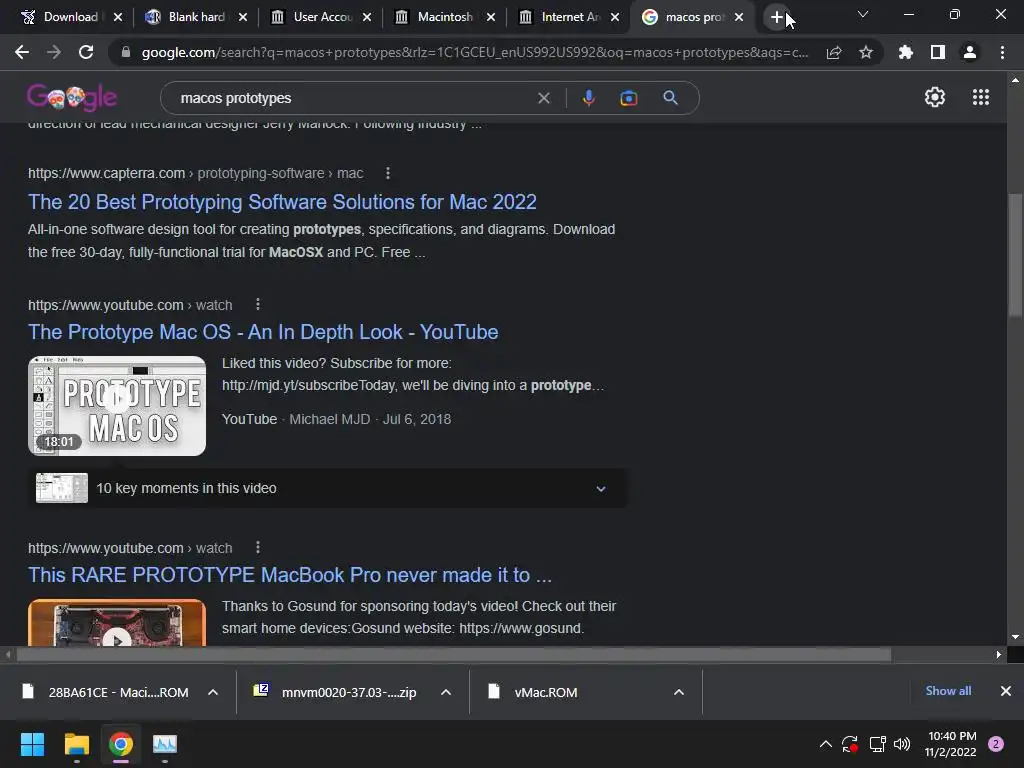Reload the current page

click(x=86, y=52)
